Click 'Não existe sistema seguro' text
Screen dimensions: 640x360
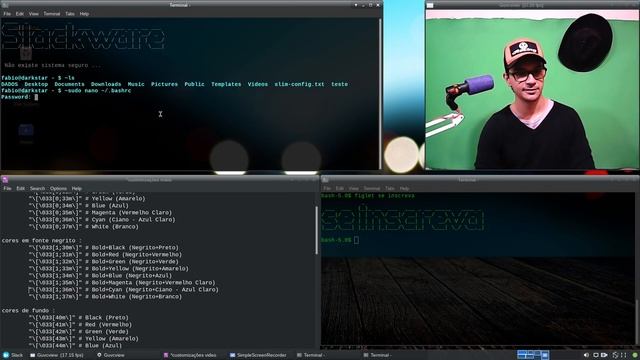pyautogui.click(x=52, y=65)
